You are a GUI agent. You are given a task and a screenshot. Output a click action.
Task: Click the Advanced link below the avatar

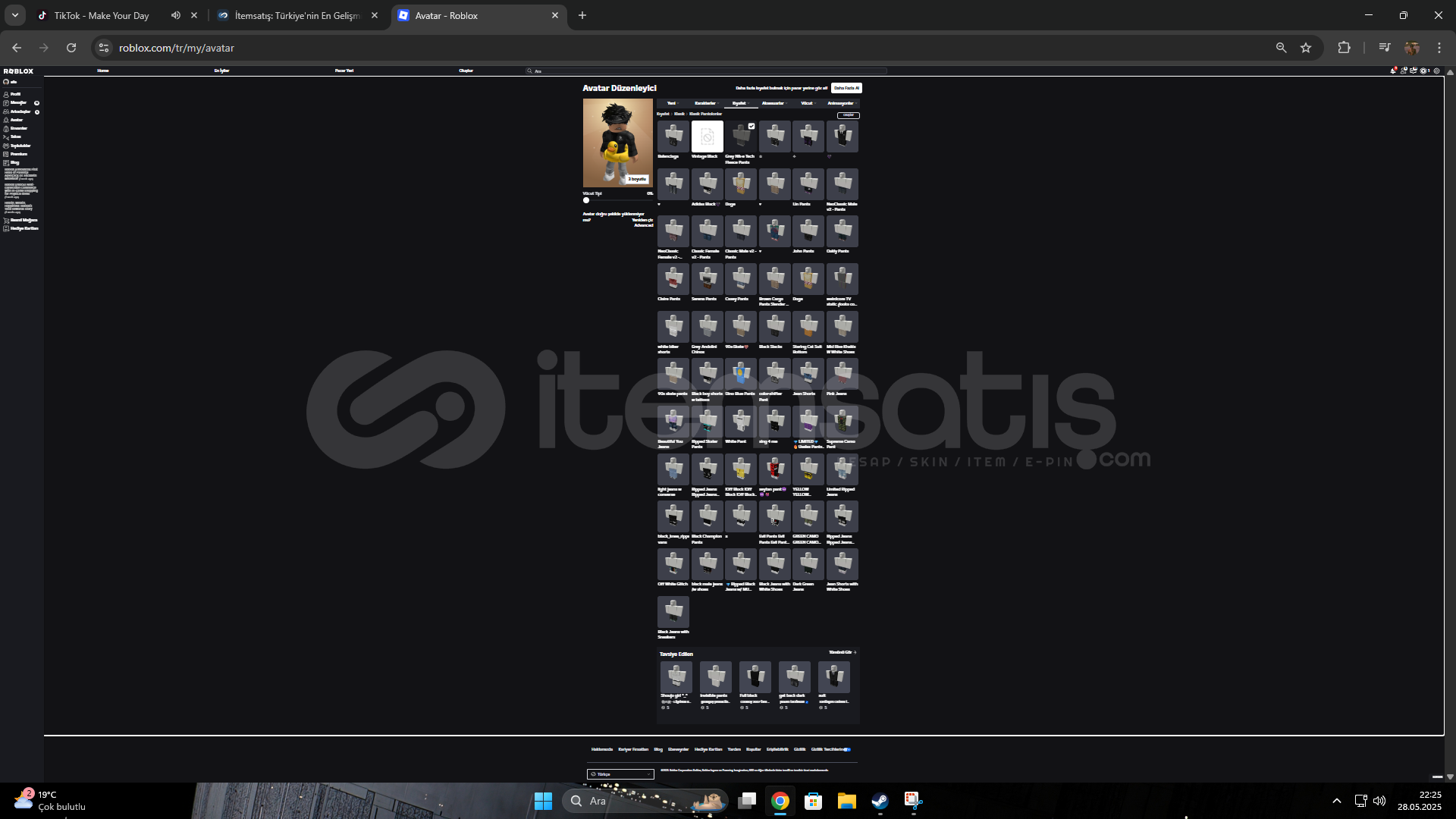pyautogui.click(x=644, y=225)
